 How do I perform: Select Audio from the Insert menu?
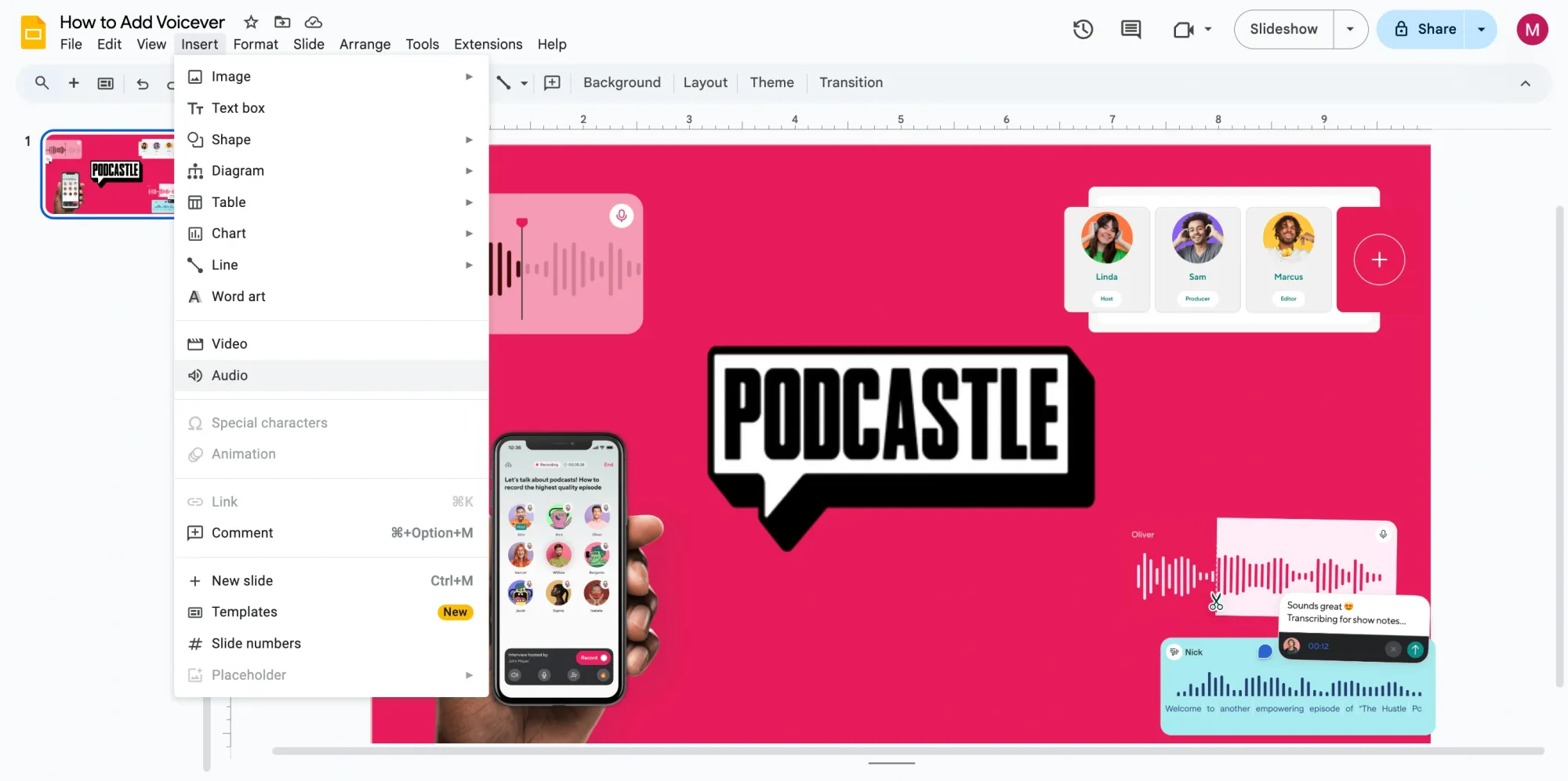229,376
